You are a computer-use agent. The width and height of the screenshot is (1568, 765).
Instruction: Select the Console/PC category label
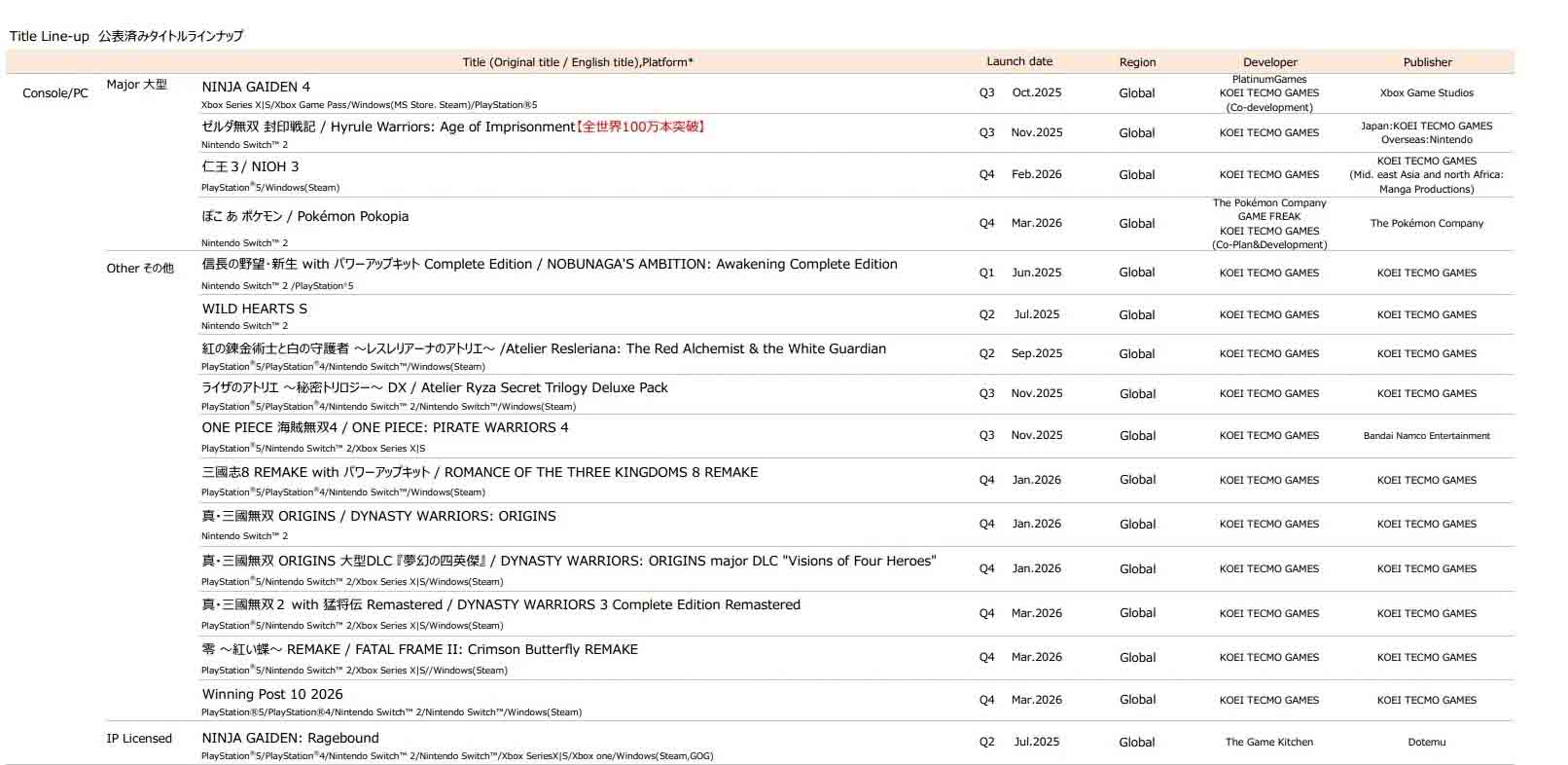coord(55,93)
